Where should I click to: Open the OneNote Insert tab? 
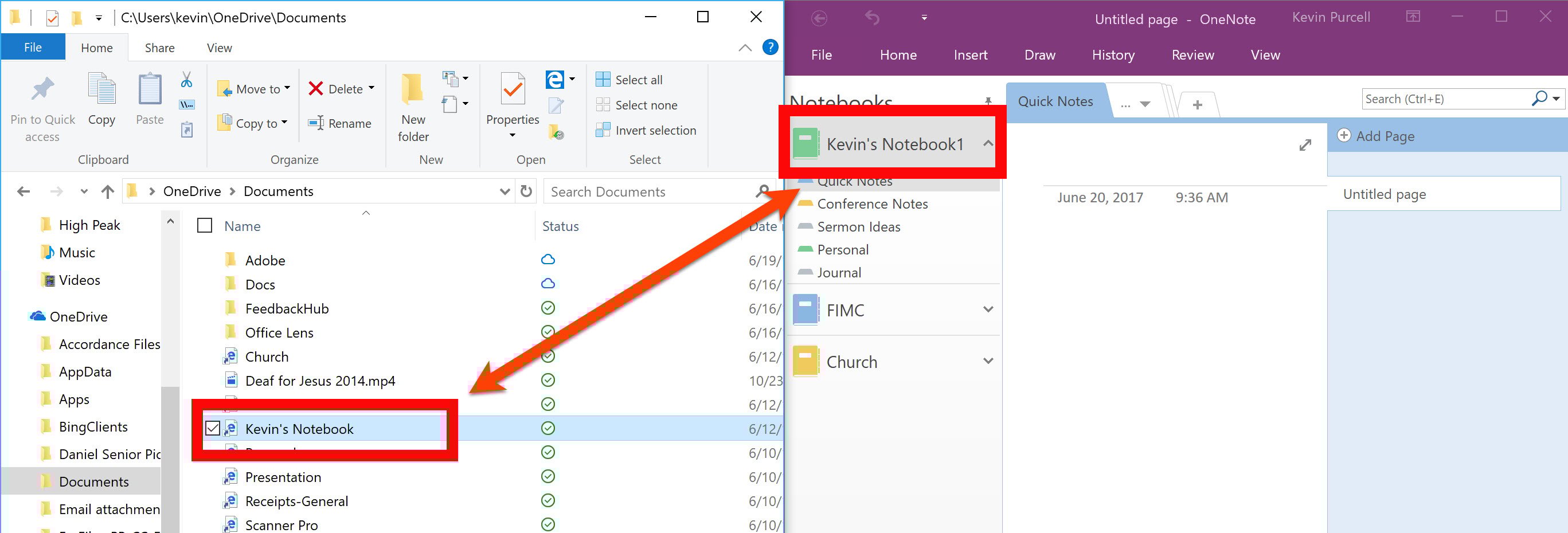click(x=970, y=55)
